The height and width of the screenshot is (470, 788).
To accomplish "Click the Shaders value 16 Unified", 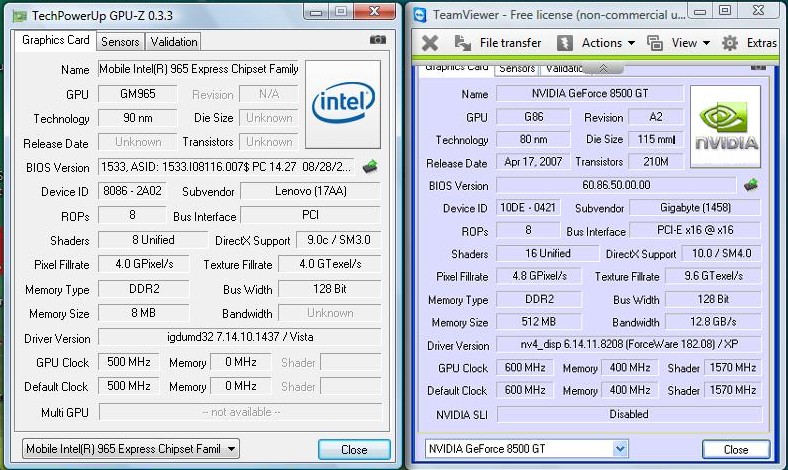I will point(548,253).
